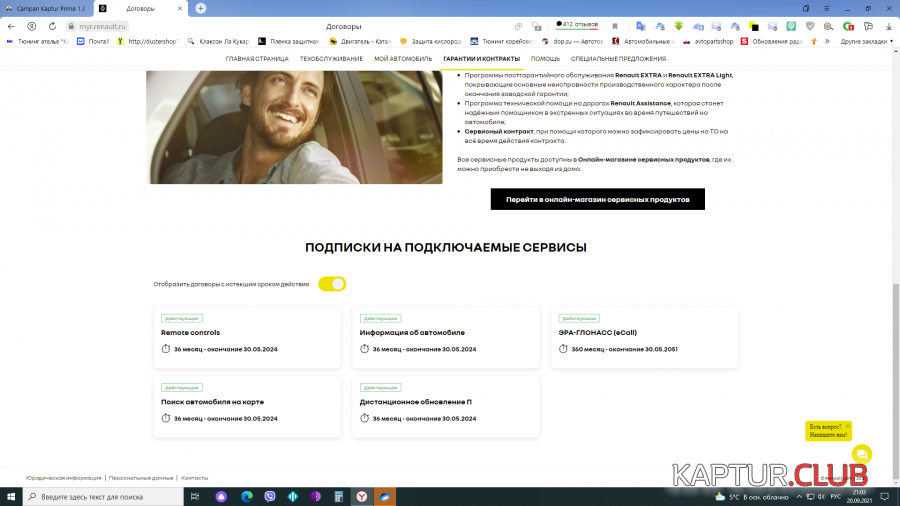900x506 pixels.
Task: Open the weather widget in the taskbar
Action: click(752, 497)
